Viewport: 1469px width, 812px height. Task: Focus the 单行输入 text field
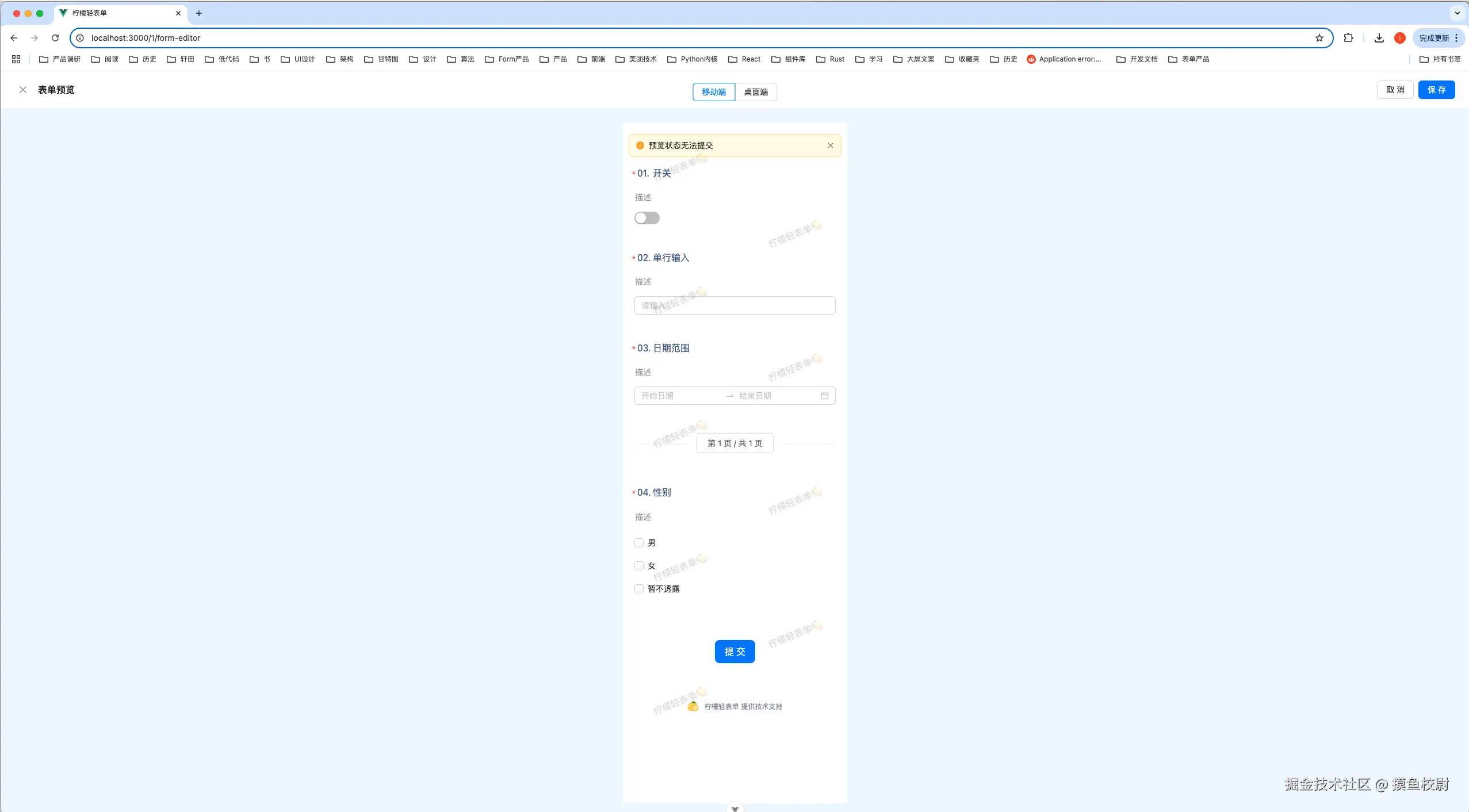pyautogui.click(x=735, y=305)
